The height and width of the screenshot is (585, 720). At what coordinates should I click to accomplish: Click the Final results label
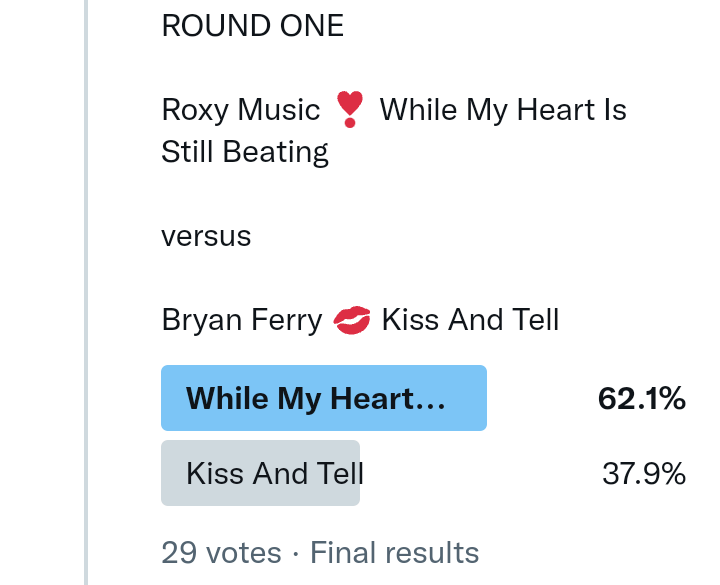click(394, 552)
